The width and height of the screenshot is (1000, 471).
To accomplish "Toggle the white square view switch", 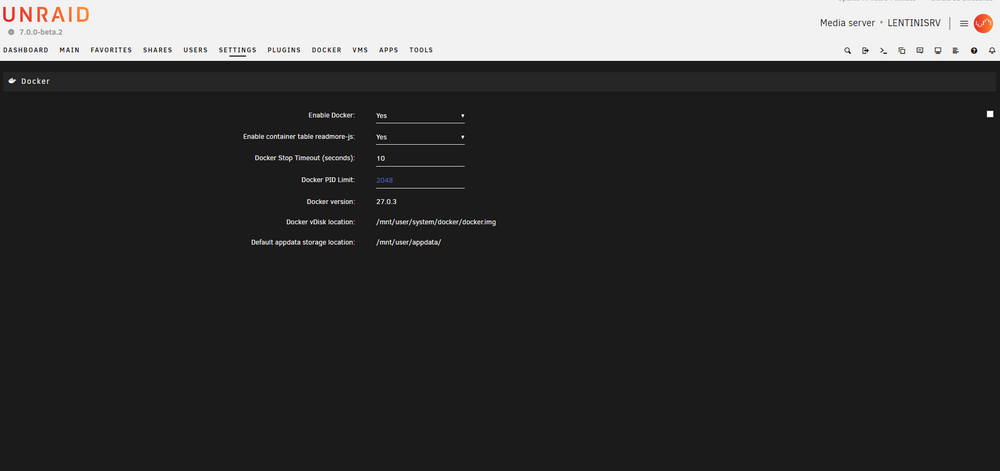I will point(990,114).
